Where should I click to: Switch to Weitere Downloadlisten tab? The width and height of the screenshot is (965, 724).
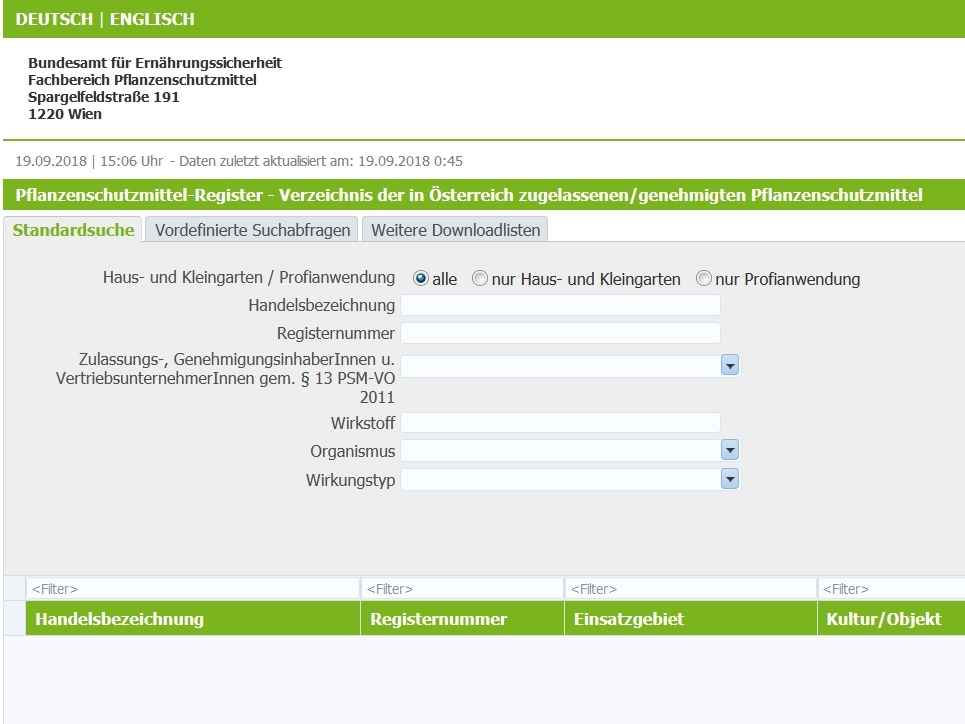[455, 230]
